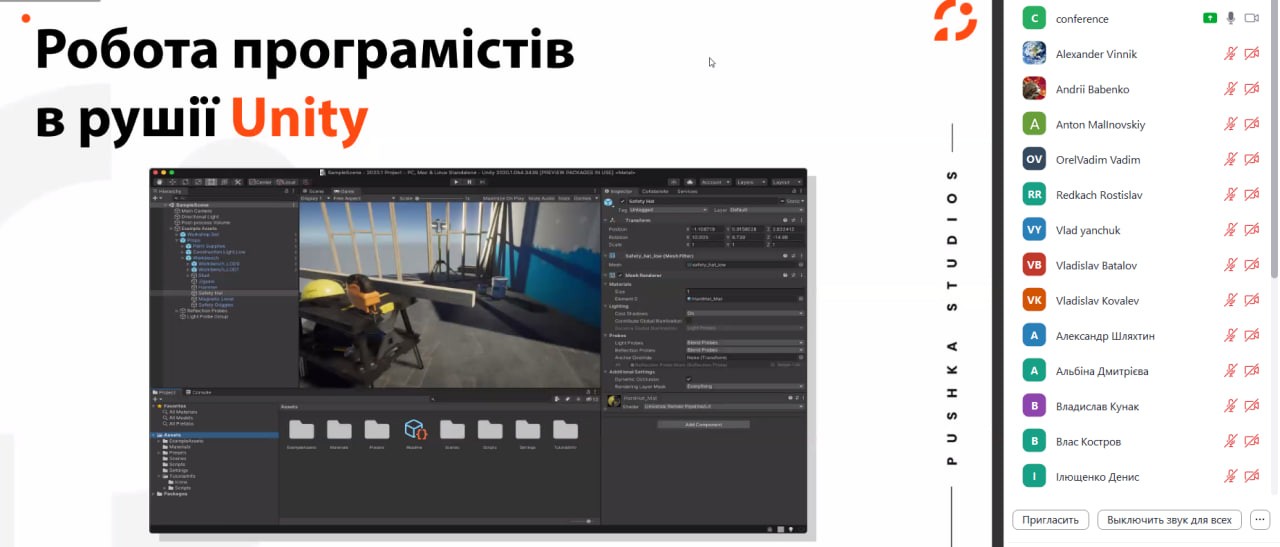This screenshot has height=547, width=1280.
Task: Click Maximize On Play in Game view
Action: pos(504,198)
